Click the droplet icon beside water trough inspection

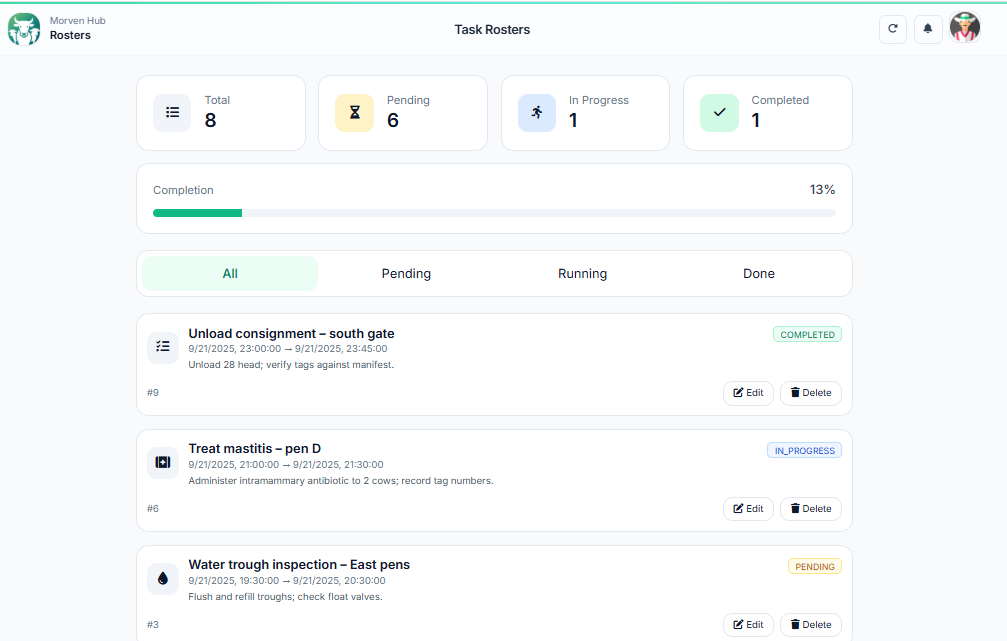(162, 578)
